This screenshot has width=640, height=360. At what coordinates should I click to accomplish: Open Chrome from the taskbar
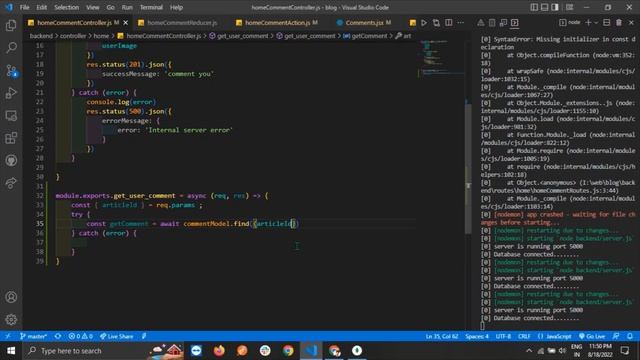[288, 351]
